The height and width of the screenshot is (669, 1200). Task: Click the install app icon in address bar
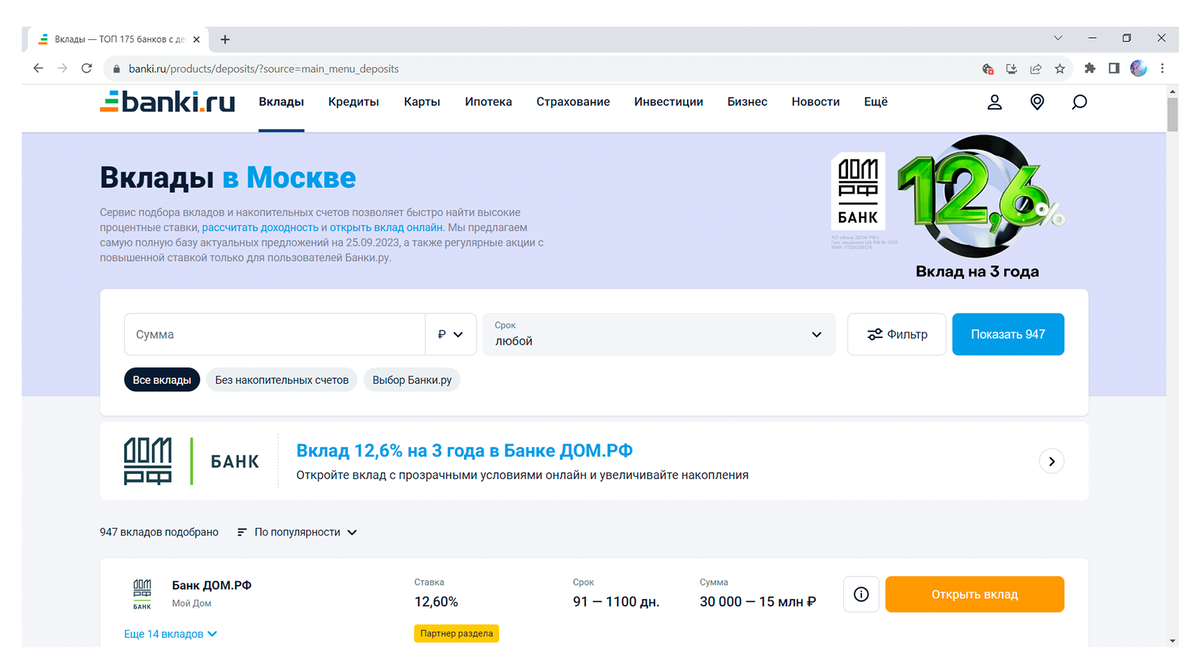click(x=1011, y=69)
